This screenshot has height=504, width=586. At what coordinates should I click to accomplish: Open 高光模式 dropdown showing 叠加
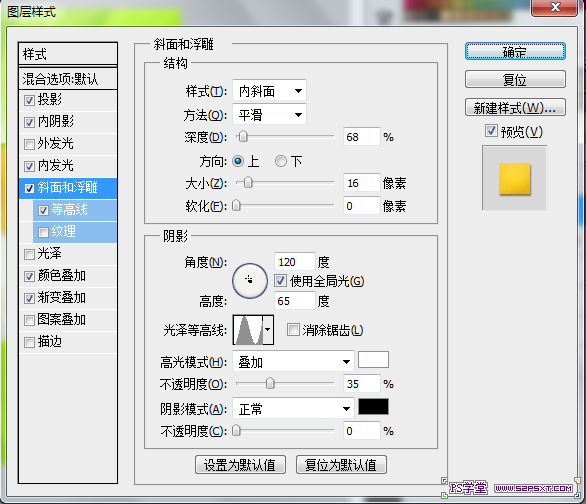293,362
